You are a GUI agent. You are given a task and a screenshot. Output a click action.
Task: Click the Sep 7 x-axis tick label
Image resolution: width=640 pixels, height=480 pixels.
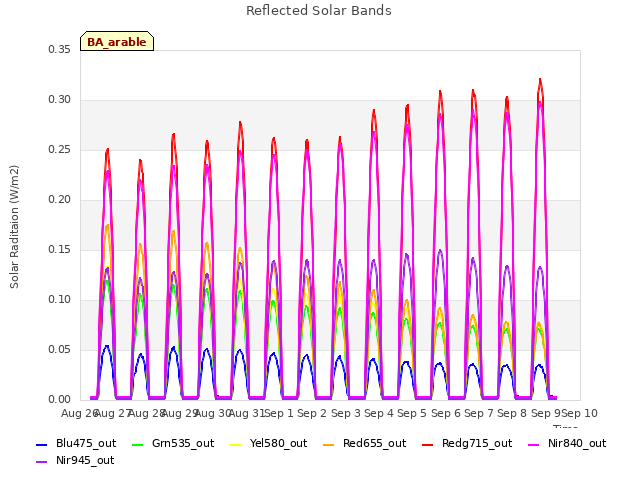tap(479, 413)
